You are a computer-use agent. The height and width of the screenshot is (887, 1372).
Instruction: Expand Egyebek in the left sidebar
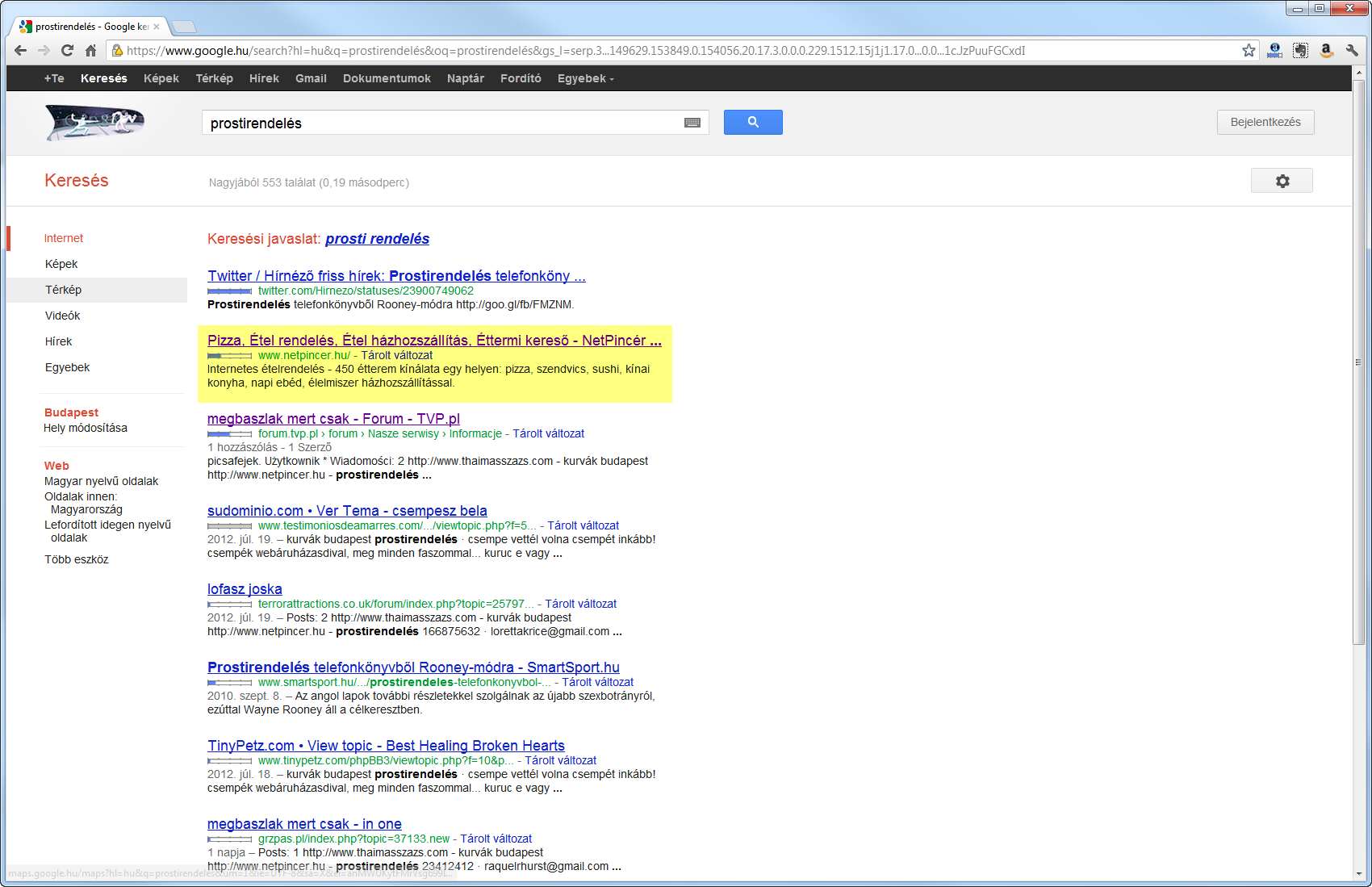(67, 367)
